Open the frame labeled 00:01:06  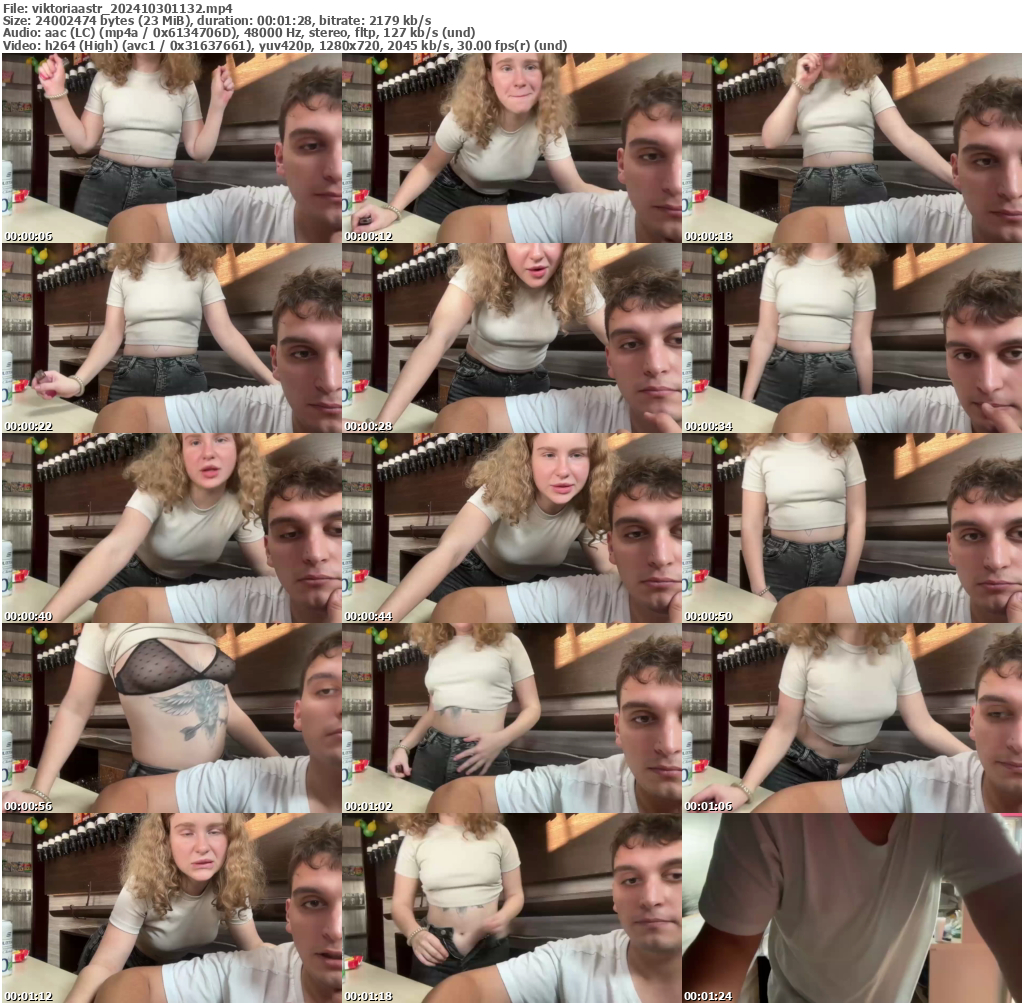(x=852, y=718)
